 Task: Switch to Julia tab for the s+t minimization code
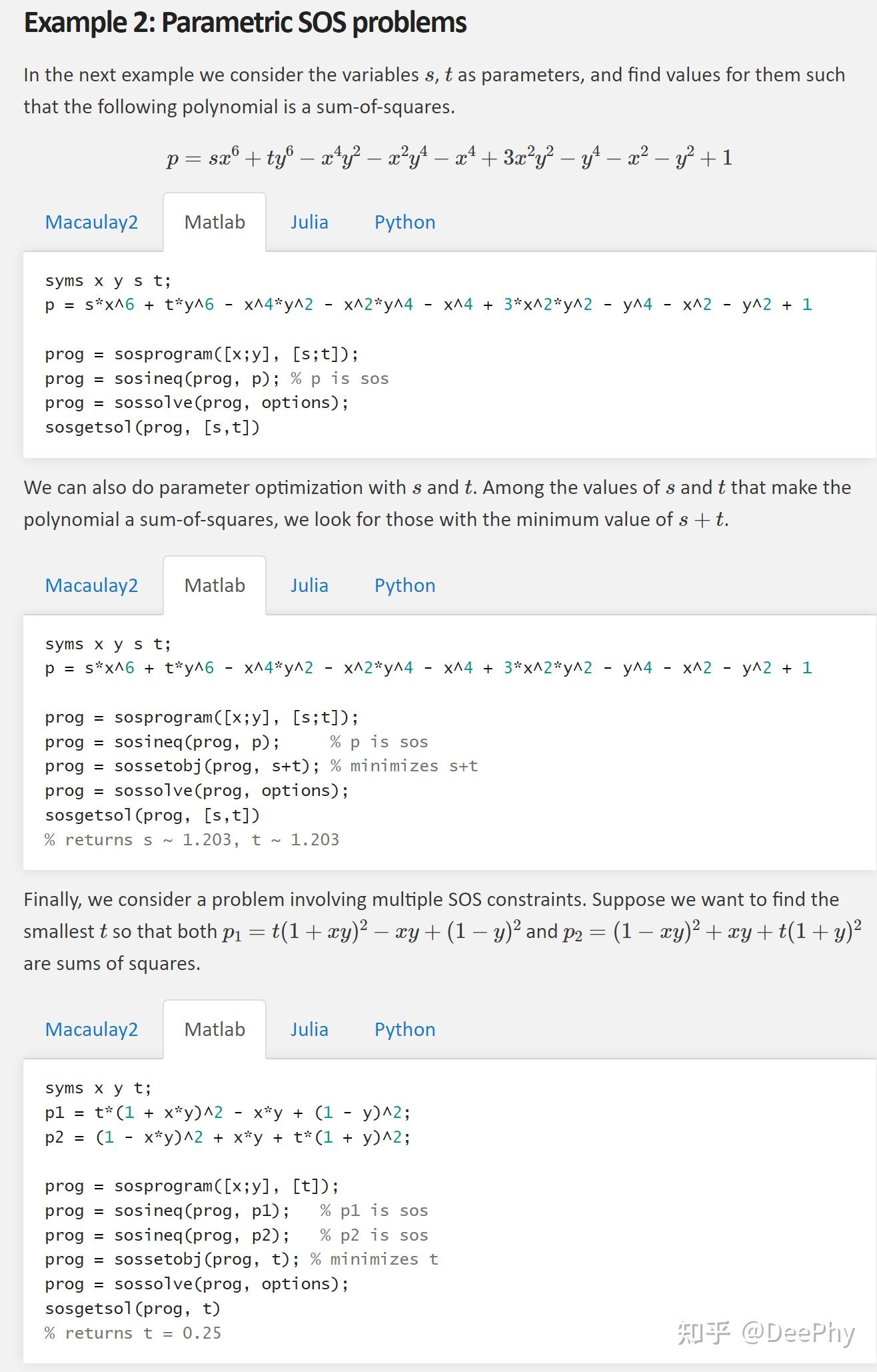point(309,585)
